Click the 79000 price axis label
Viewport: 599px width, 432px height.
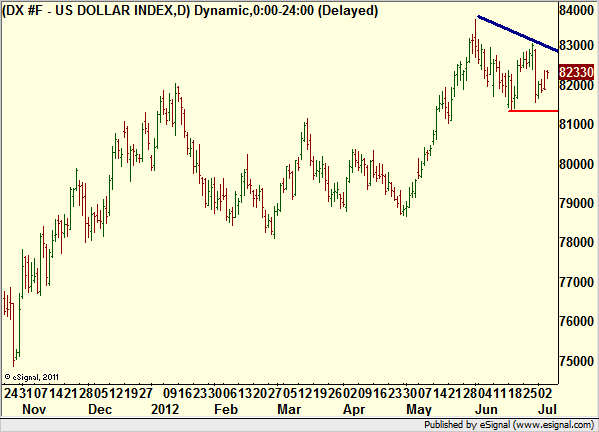tap(576, 203)
